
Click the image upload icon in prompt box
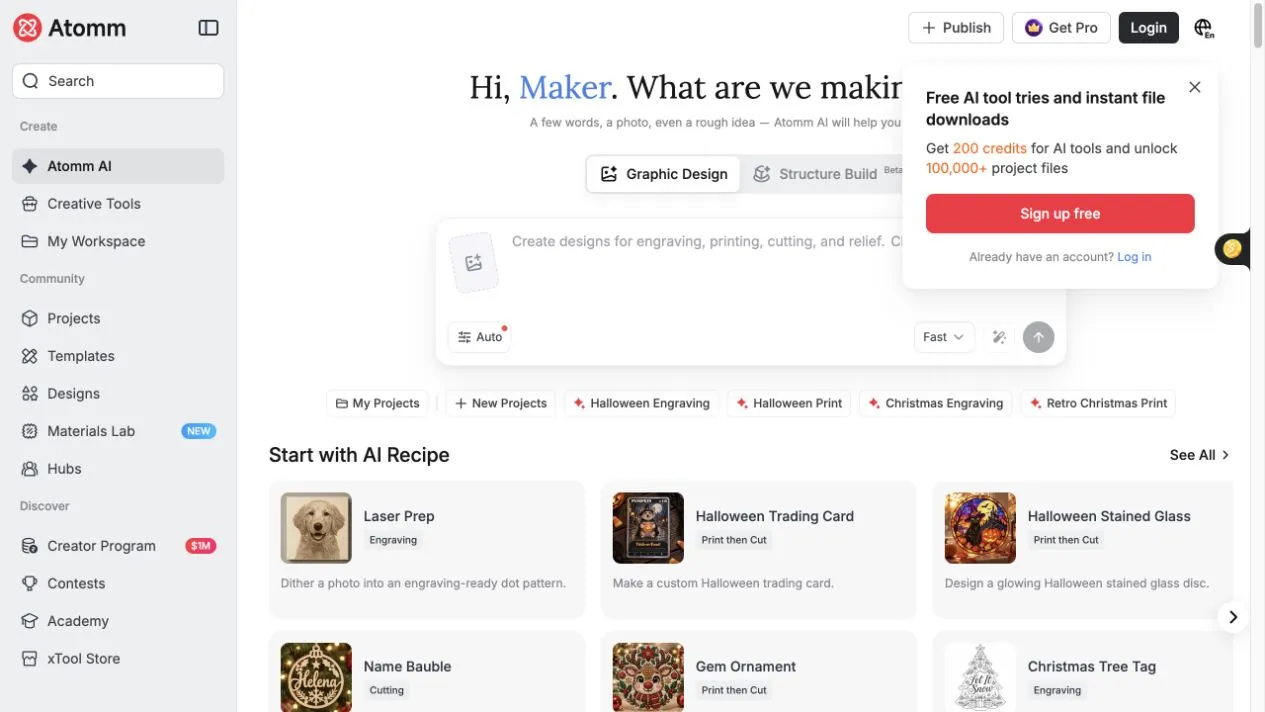[474, 263]
